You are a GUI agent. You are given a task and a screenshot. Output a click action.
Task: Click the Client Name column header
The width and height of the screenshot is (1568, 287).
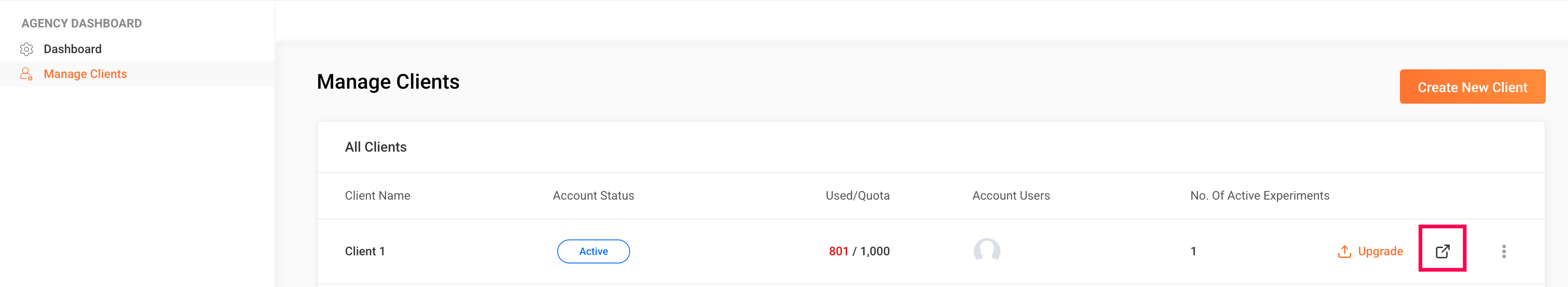tap(377, 196)
